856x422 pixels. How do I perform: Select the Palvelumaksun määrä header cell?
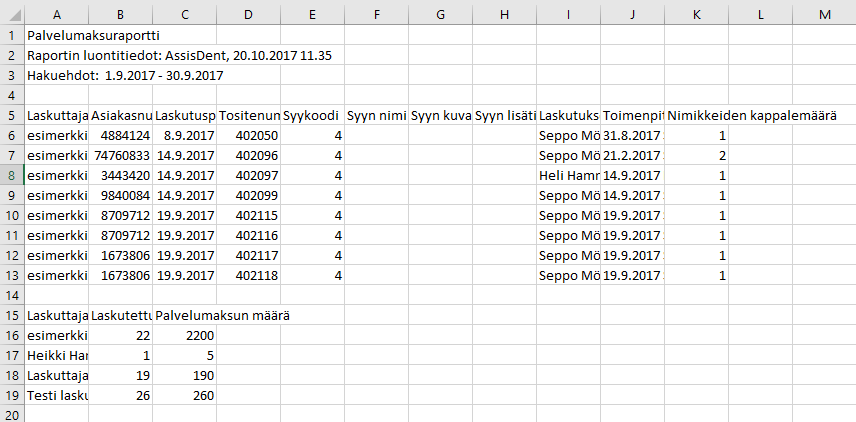185,316
